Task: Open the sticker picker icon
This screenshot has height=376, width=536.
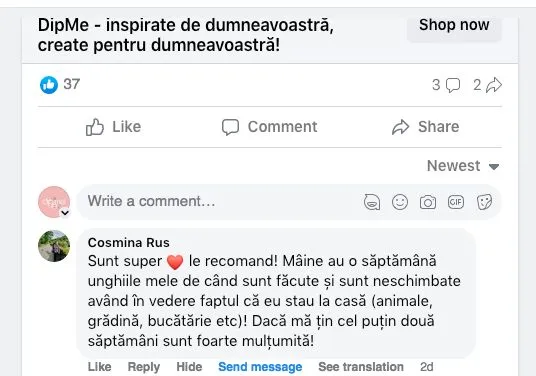Action: tap(484, 202)
